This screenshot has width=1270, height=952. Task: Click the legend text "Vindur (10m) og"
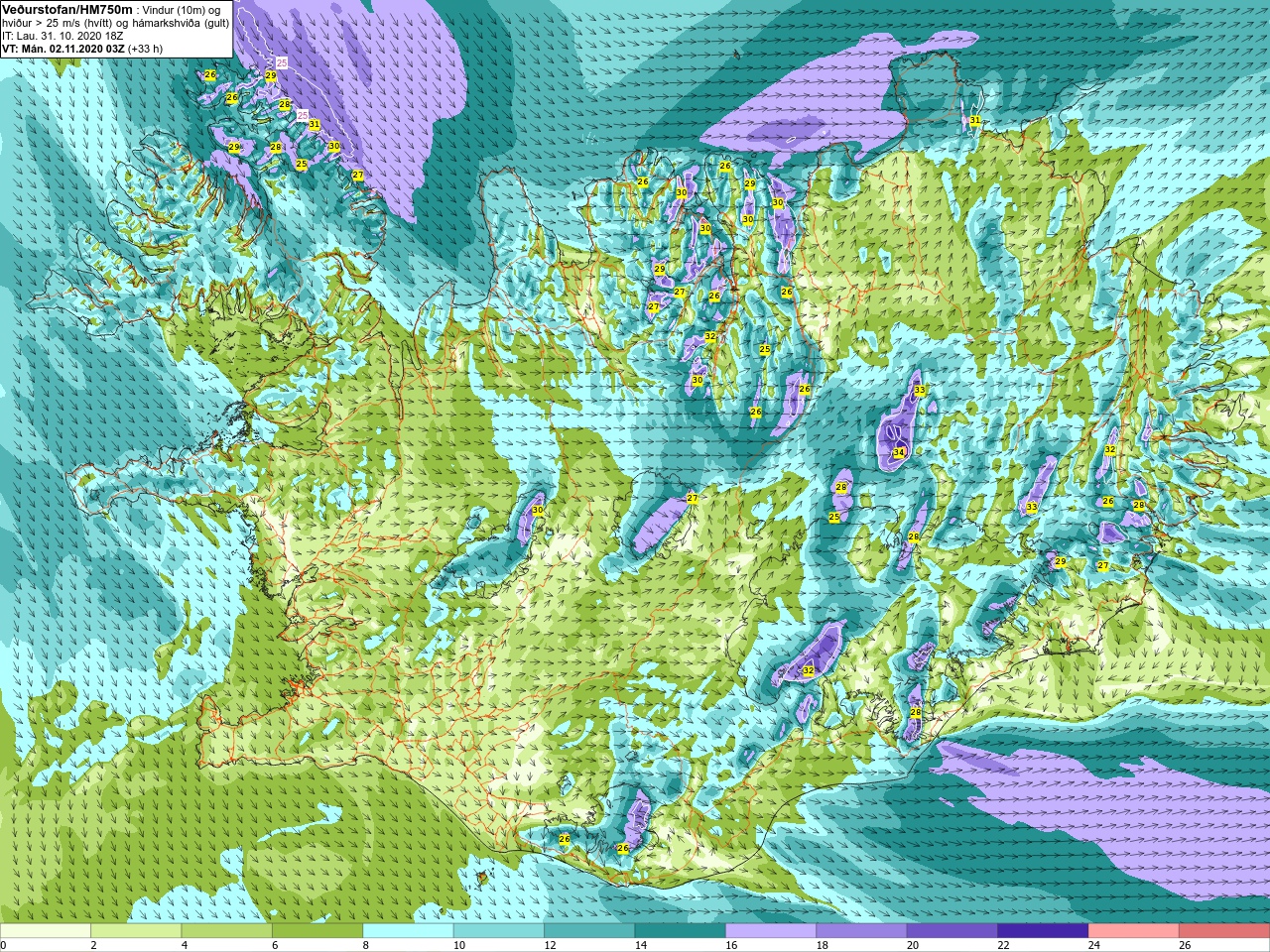point(184,9)
